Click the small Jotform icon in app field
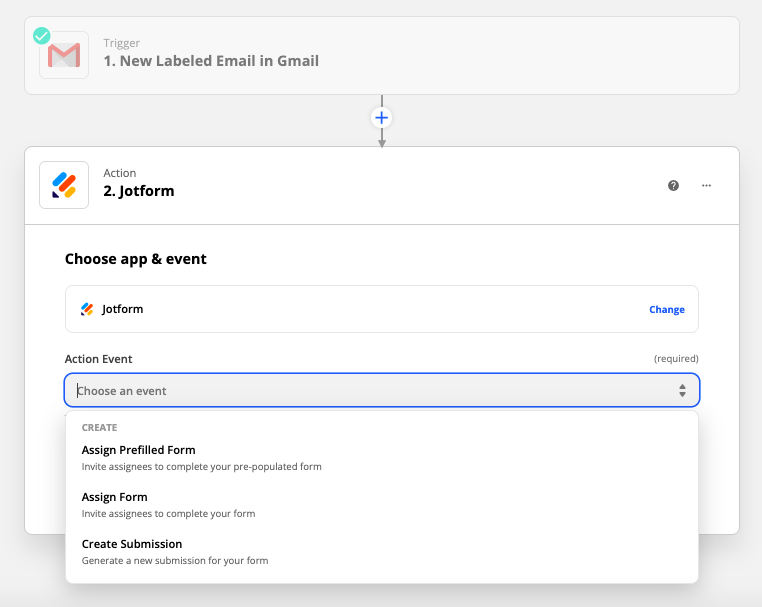 click(87, 309)
